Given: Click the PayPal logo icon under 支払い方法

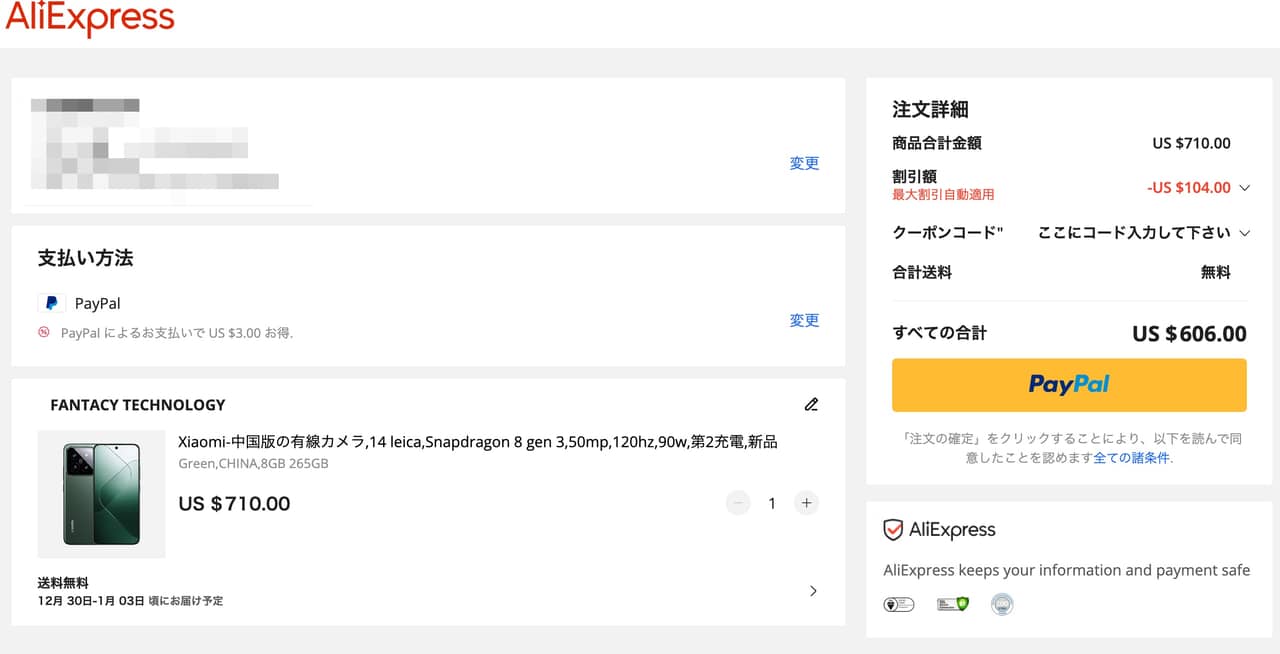Looking at the screenshot, I should pyautogui.click(x=51, y=303).
